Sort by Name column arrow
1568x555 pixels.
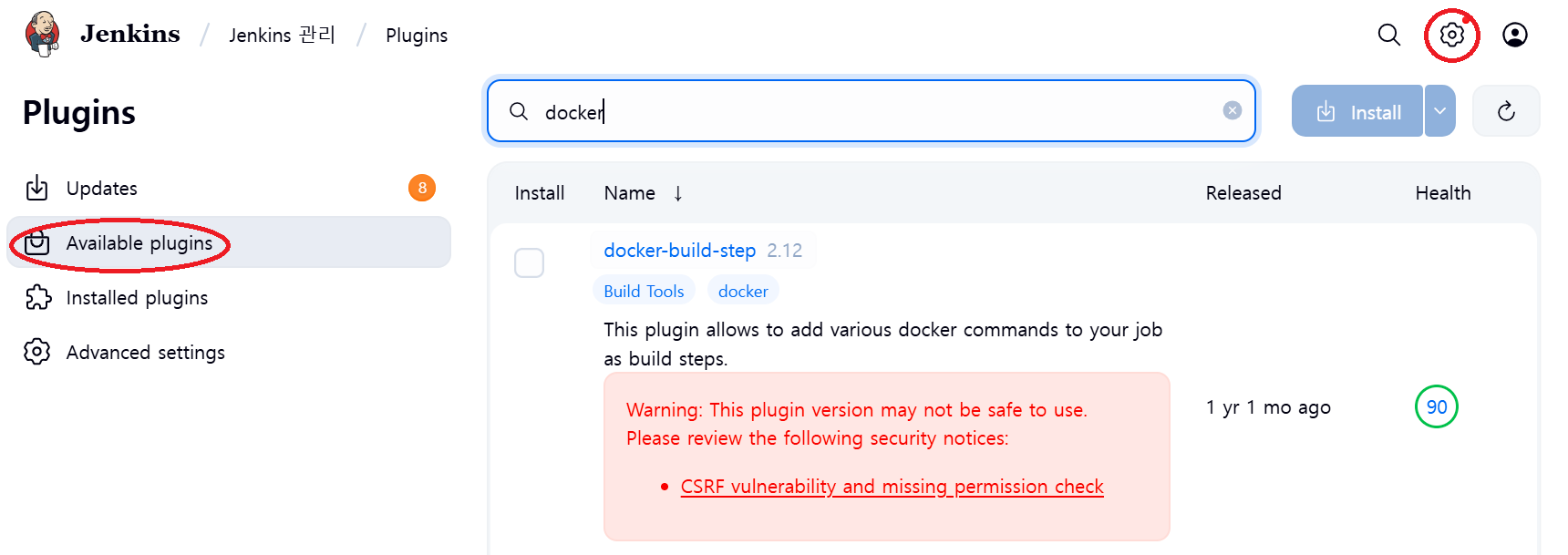(x=678, y=193)
